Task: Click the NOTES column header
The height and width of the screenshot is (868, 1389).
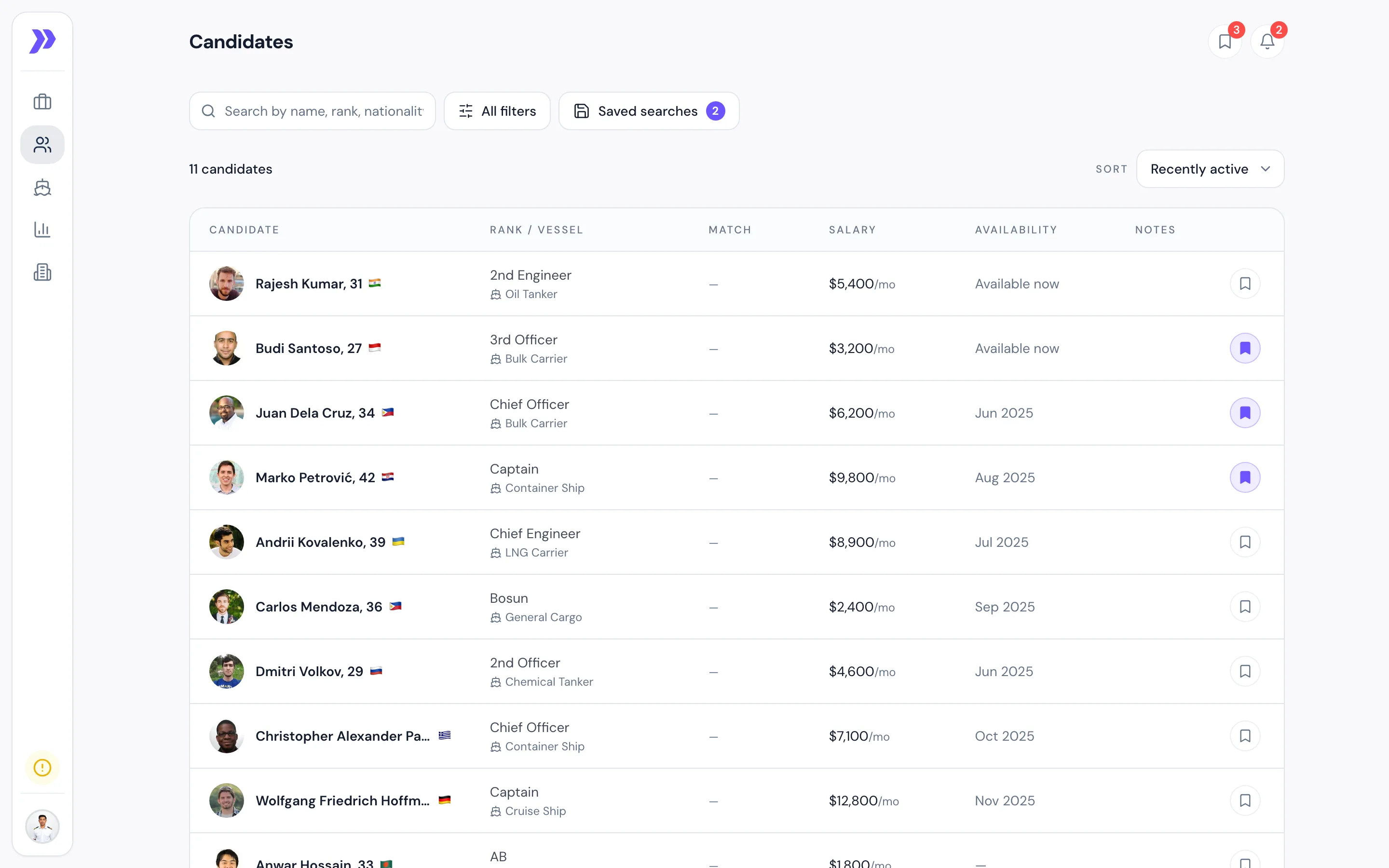Action: click(x=1155, y=230)
